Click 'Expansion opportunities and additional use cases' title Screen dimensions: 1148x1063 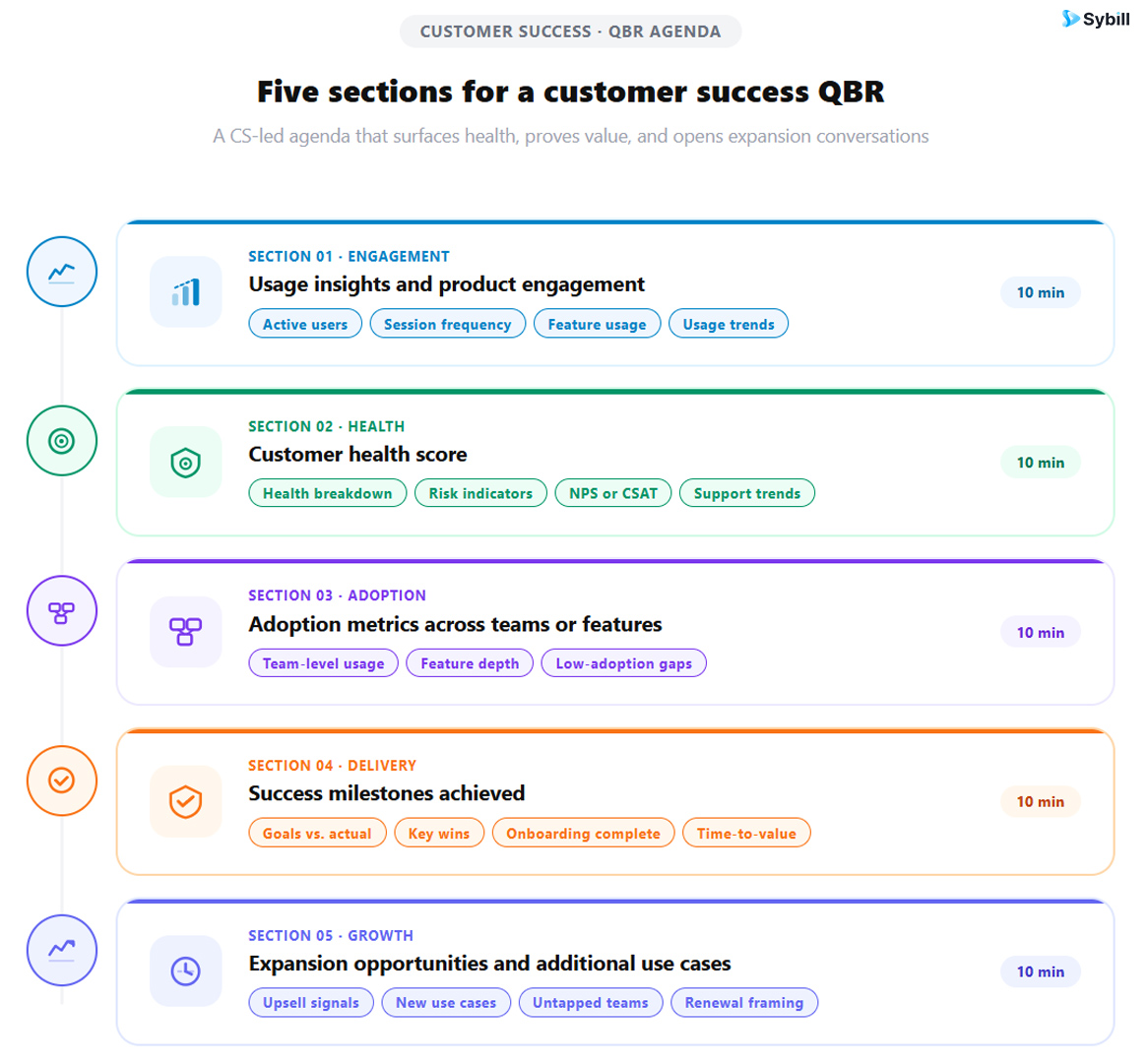pos(489,963)
